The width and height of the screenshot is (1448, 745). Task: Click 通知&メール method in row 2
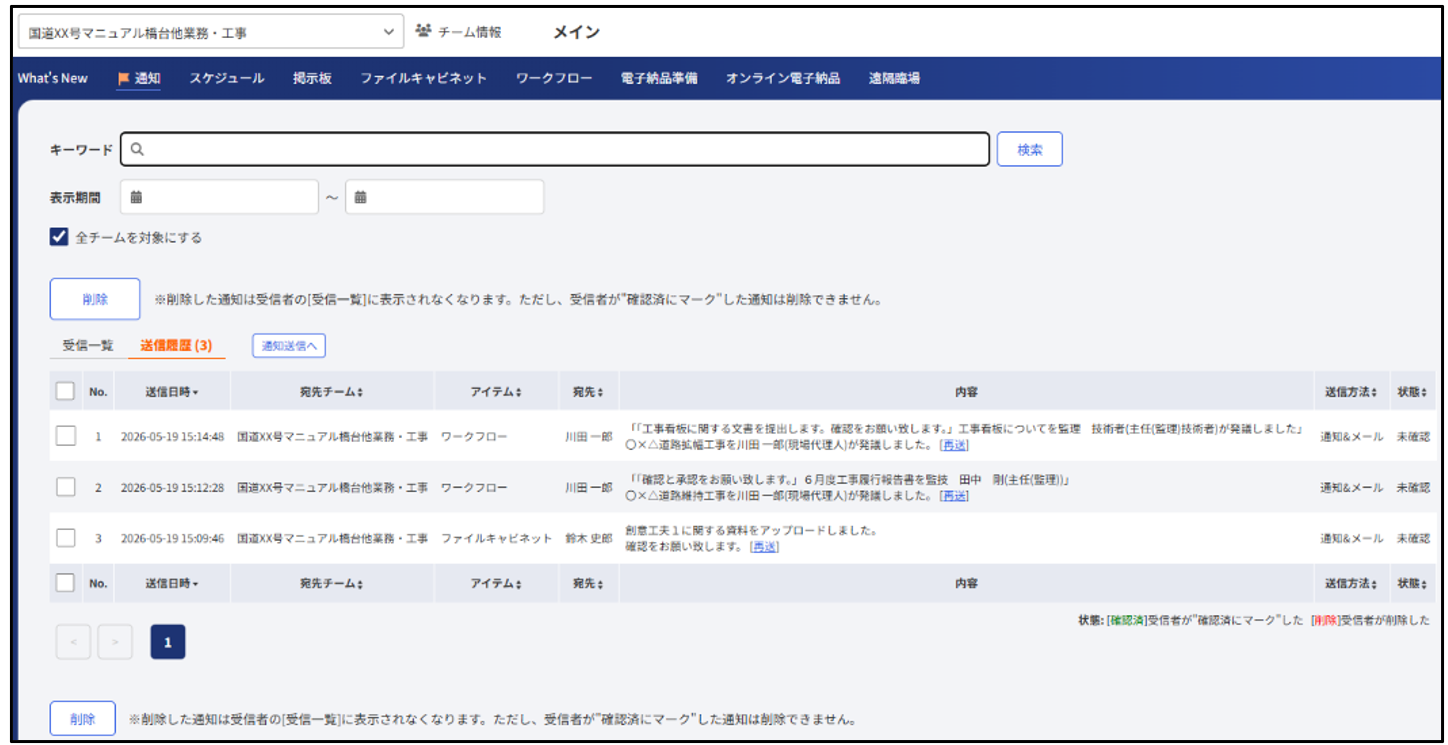click(x=1352, y=488)
